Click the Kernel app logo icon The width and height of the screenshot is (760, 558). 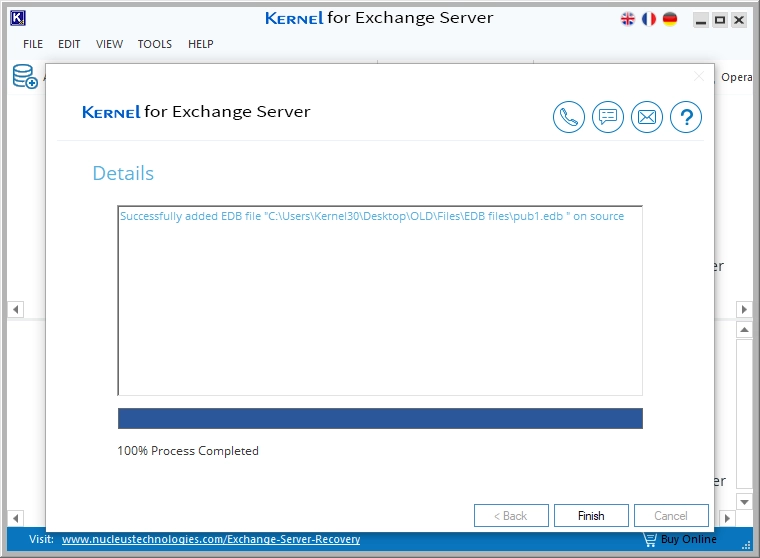(x=18, y=18)
